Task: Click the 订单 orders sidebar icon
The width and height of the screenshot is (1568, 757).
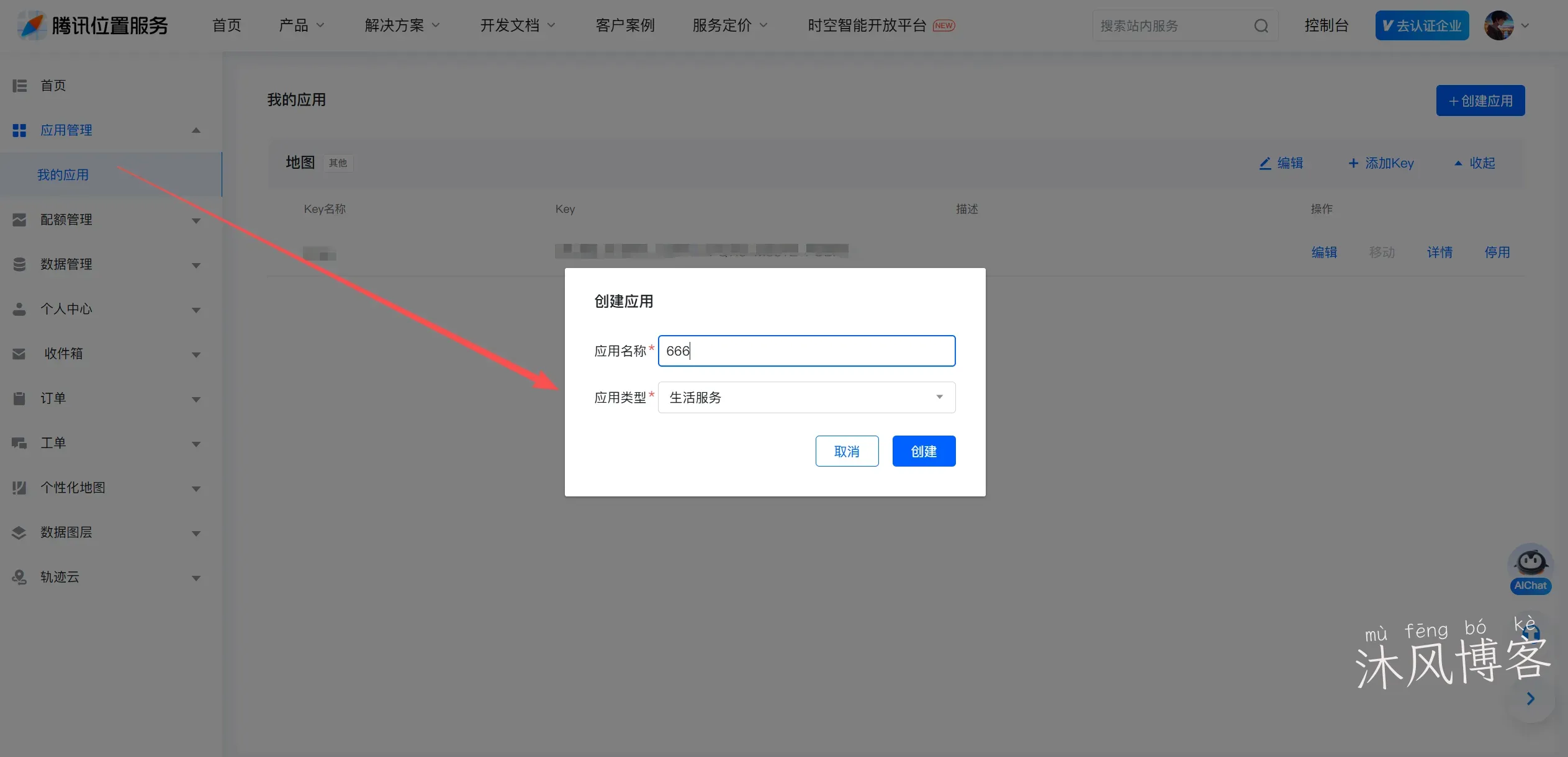Action: click(x=19, y=398)
